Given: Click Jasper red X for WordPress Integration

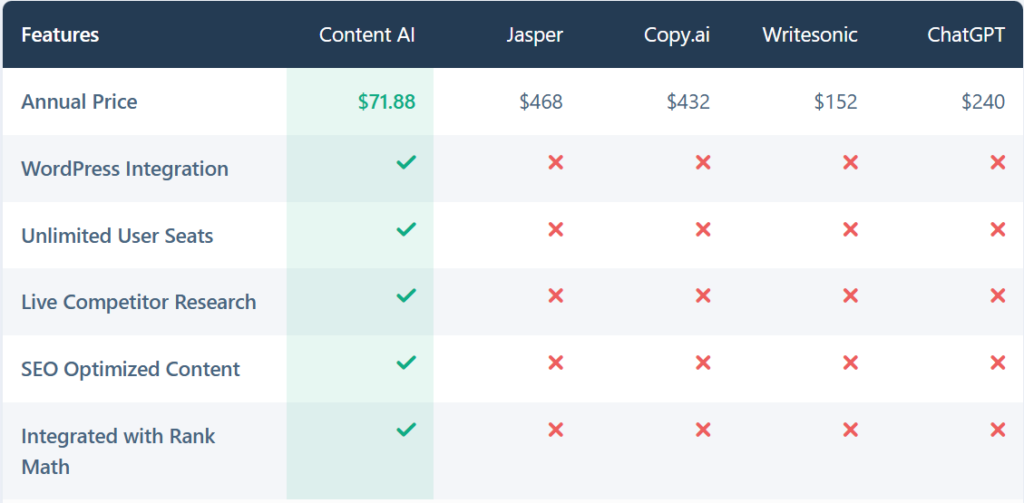Looking at the screenshot, I should 556,162.
